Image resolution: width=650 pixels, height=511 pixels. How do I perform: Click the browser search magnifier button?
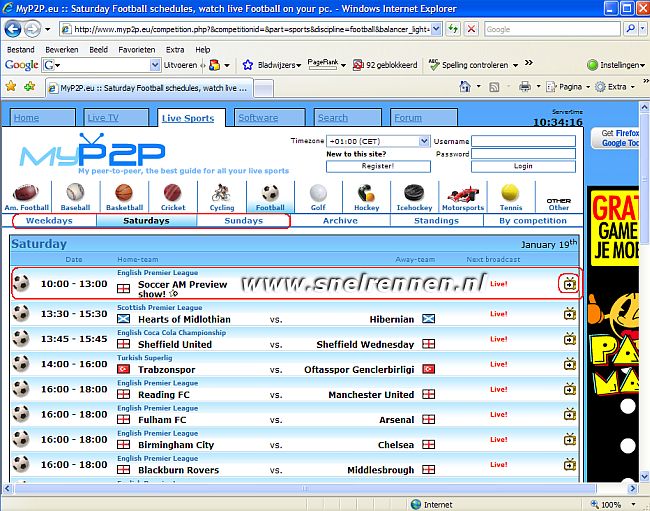[631, 29]
